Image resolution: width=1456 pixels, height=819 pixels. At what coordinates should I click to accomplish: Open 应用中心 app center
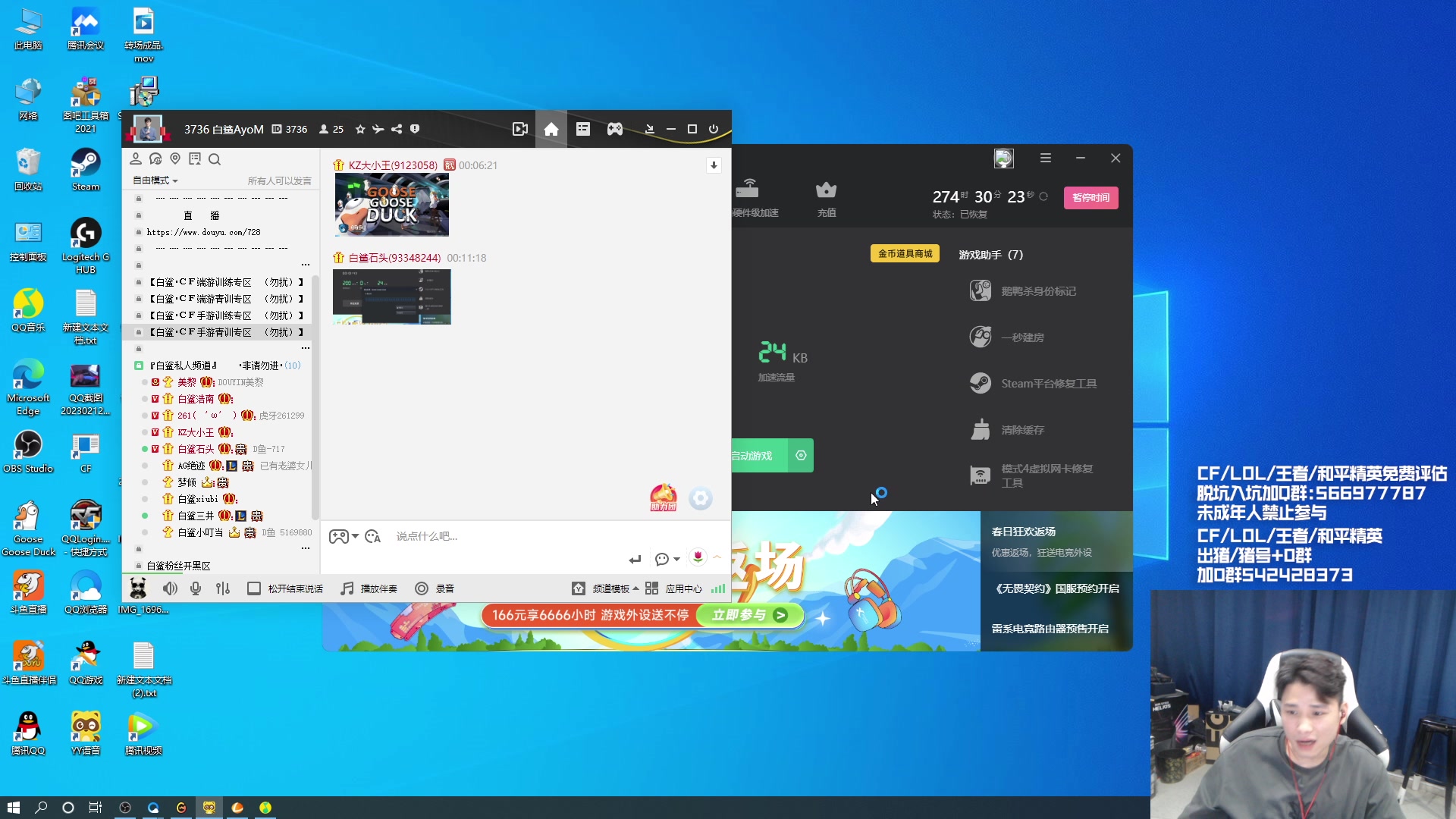coord(673,589)
